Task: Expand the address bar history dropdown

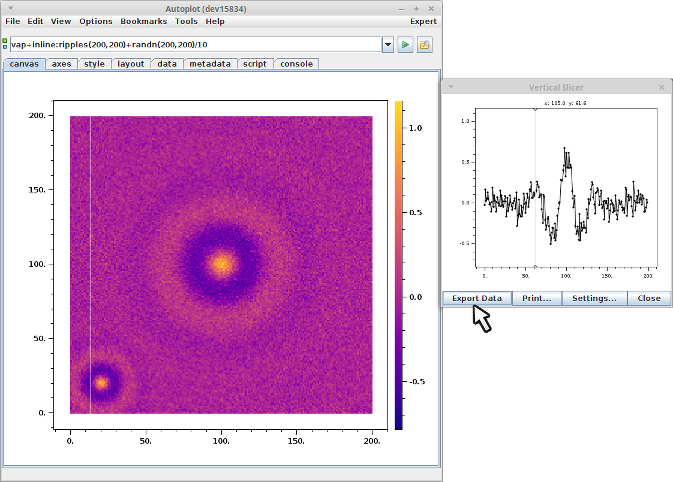Action: pyautogui.click(x=388, y=44)
